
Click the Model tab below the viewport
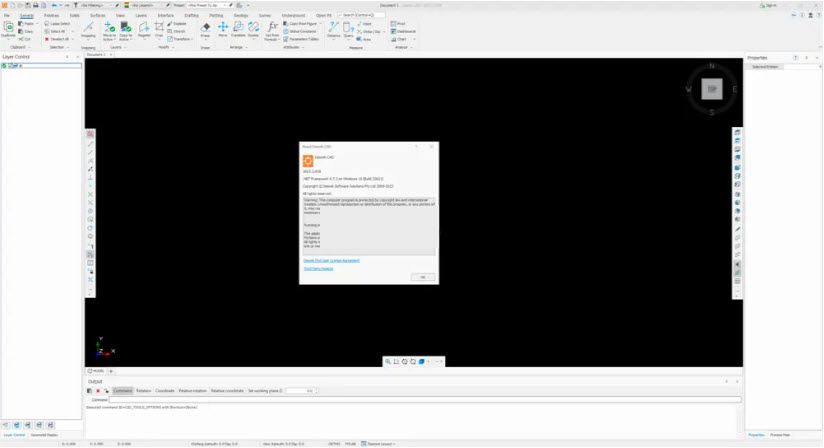coord(96,371)
